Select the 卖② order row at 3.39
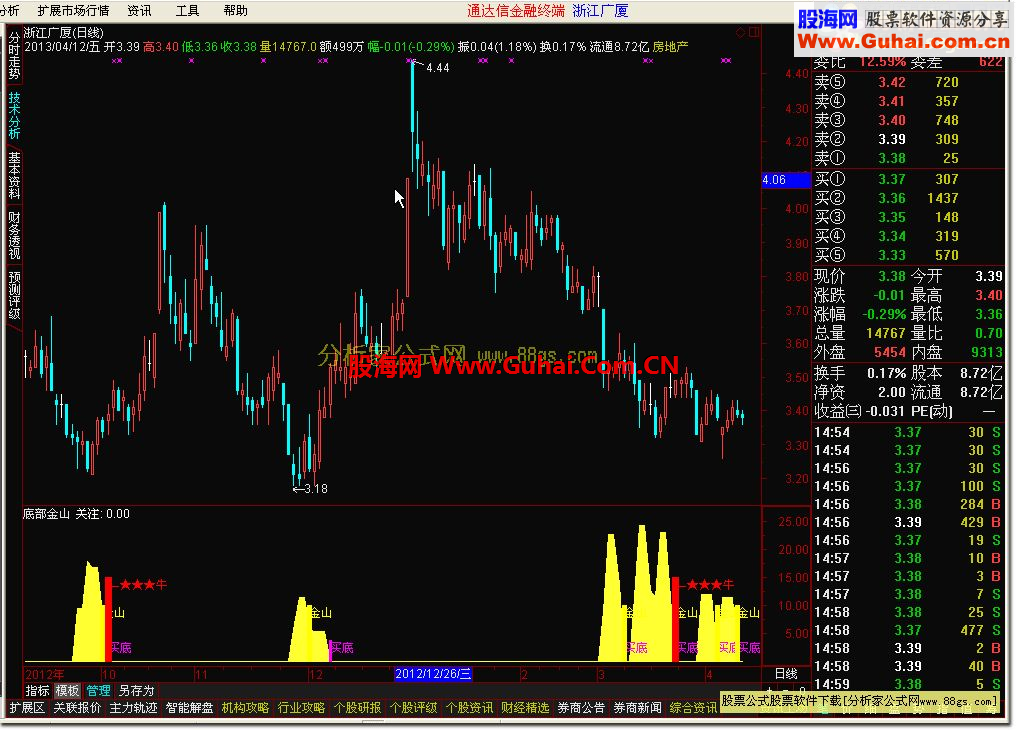 [908, 139]
